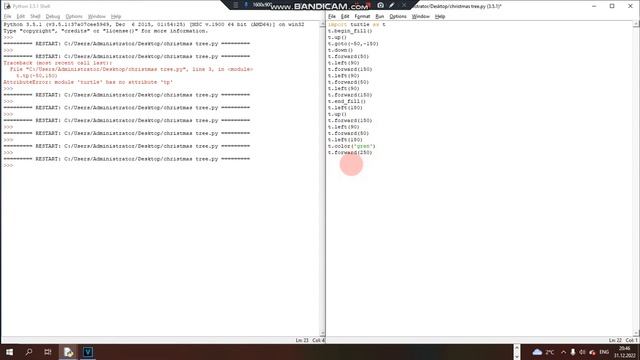Select the Bandicam pencil drawing icon
Image resolution: width=640 pixels, height=360 pixels.
(391, 5)
